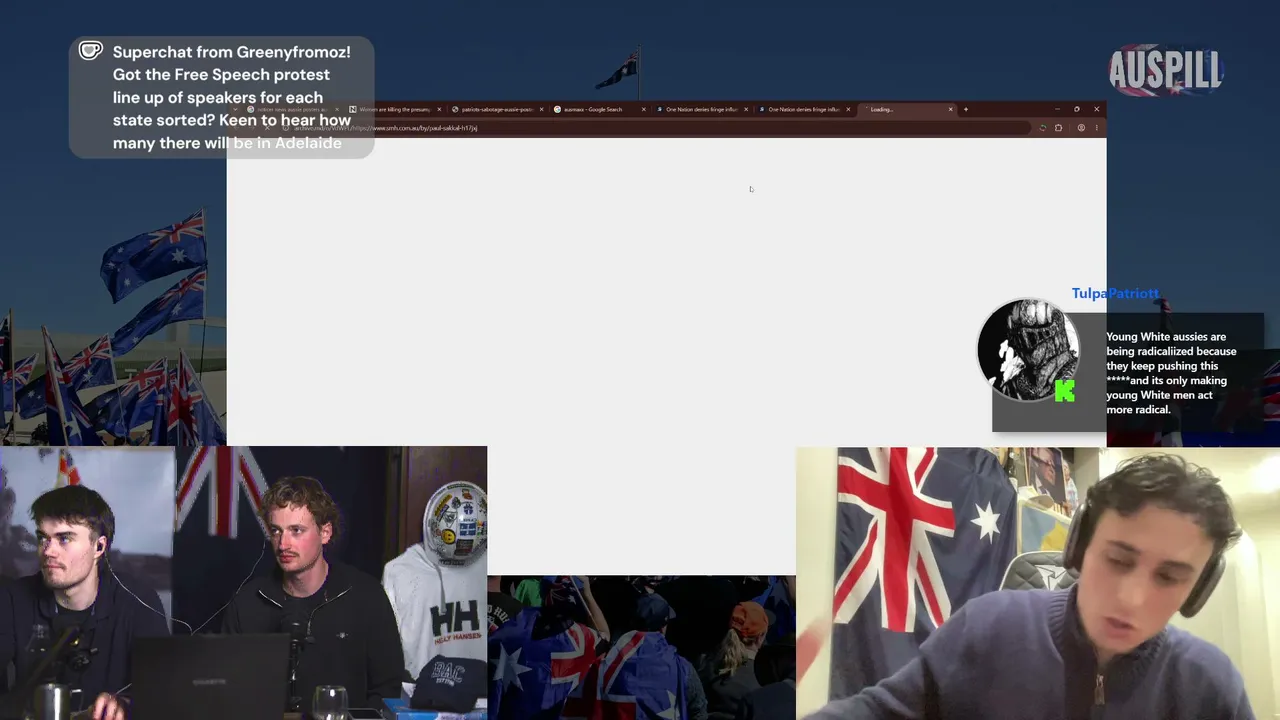Click the TulpaPatriott chat username
This screenshot has width=1280, height=720.
click(1115, 293)
